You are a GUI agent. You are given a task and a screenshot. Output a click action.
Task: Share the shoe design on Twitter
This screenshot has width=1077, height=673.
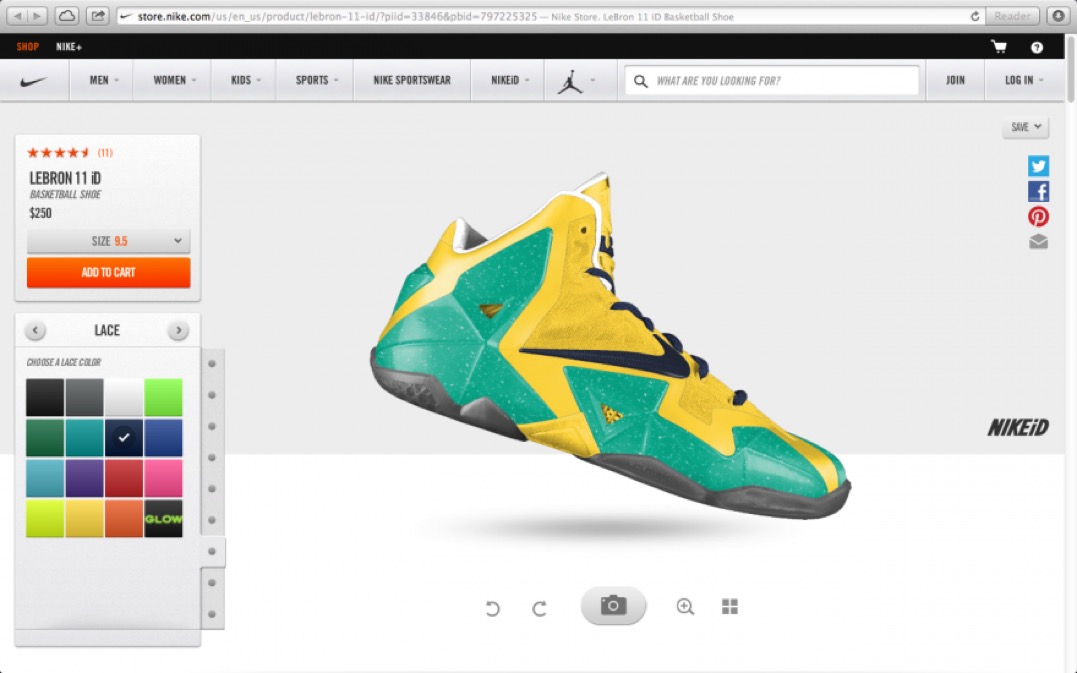coord(1038,167)
